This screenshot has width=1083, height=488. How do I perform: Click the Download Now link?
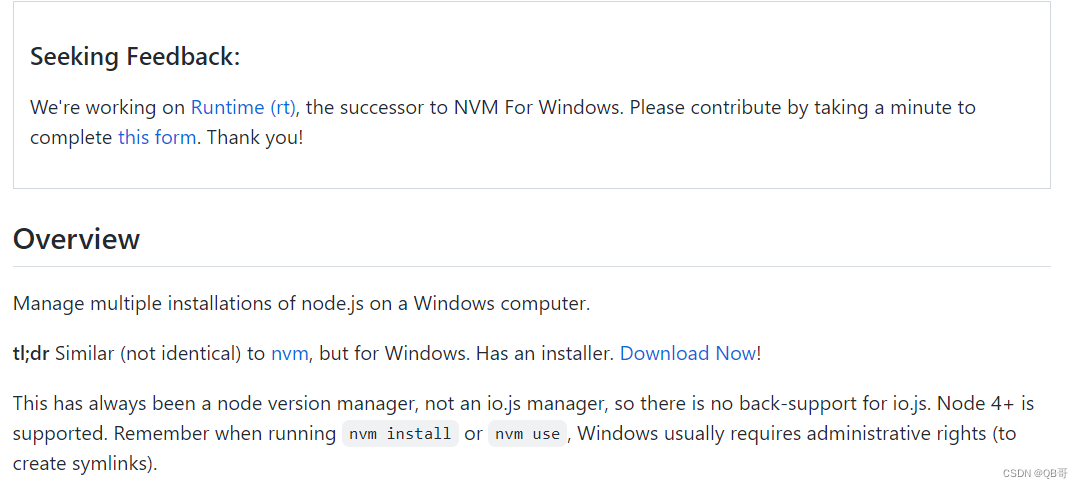688,353
